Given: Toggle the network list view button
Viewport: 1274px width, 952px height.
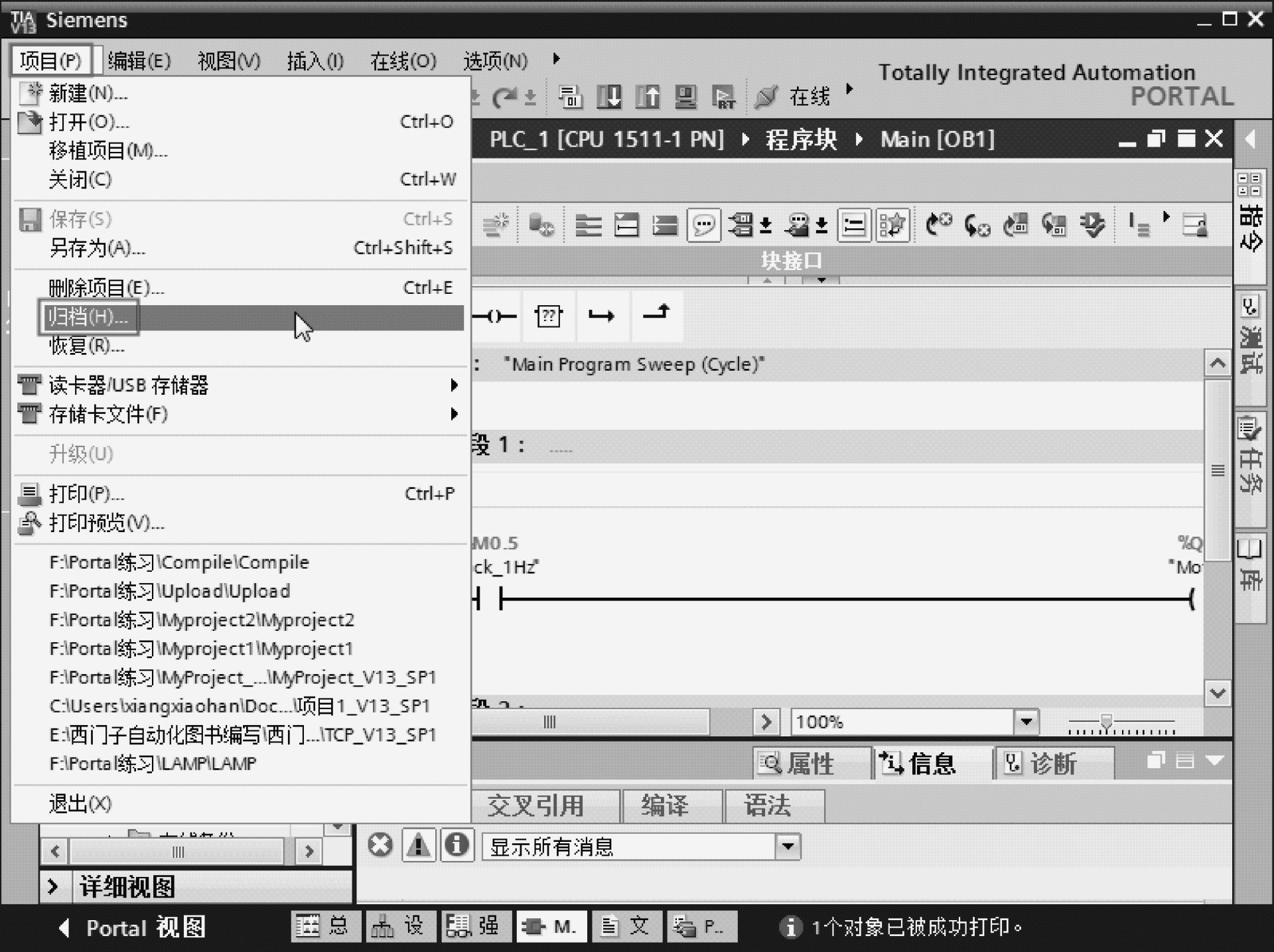Looking at the screenshot, I should pyautogui.click(x=854, y=226).
